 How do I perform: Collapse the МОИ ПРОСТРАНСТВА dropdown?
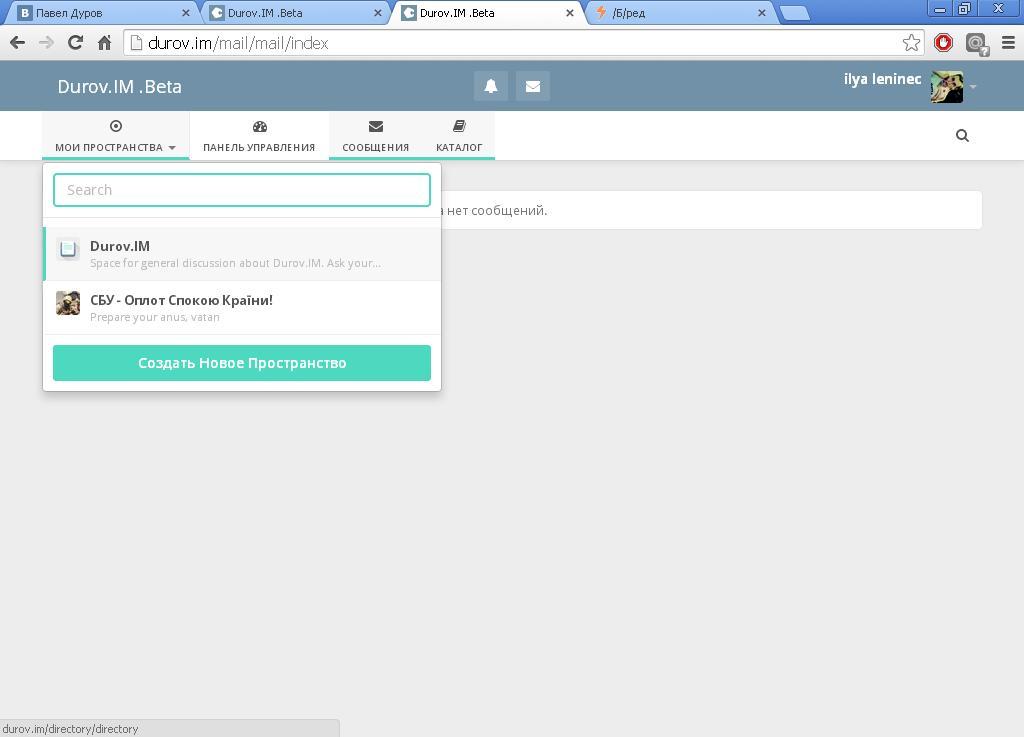[x=116, y=136]
